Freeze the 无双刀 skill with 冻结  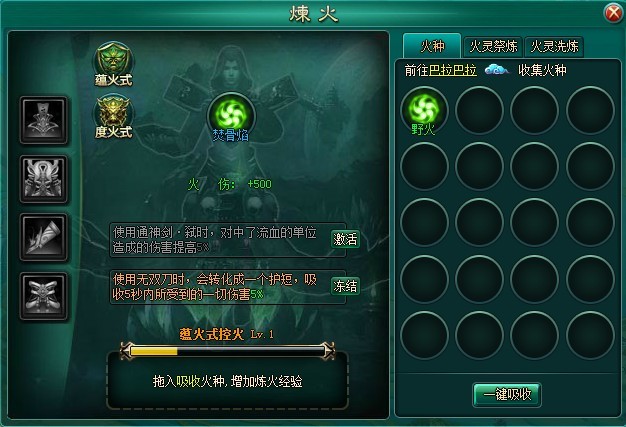pyautogui.click(x=345, y=286)
